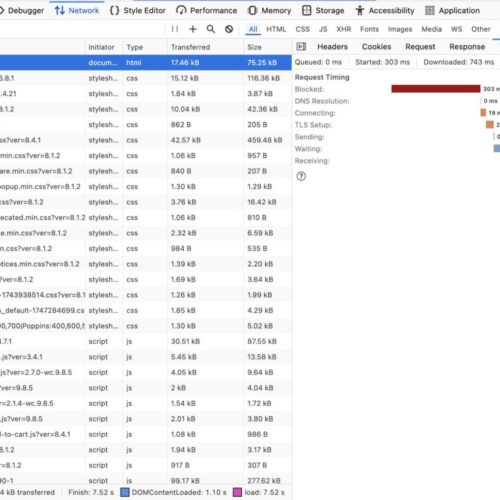The width and height of the screenshot is (500, 500).
Task: Filter requests by Other
Action: pyautogui.click(x=481, y=29)
